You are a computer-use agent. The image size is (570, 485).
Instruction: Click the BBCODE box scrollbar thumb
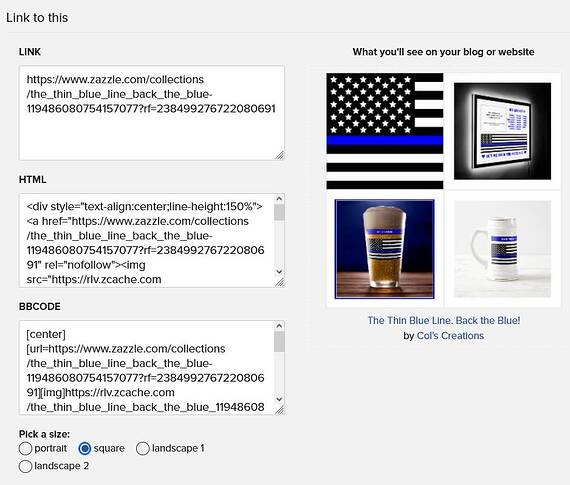[x=279, y=342]
